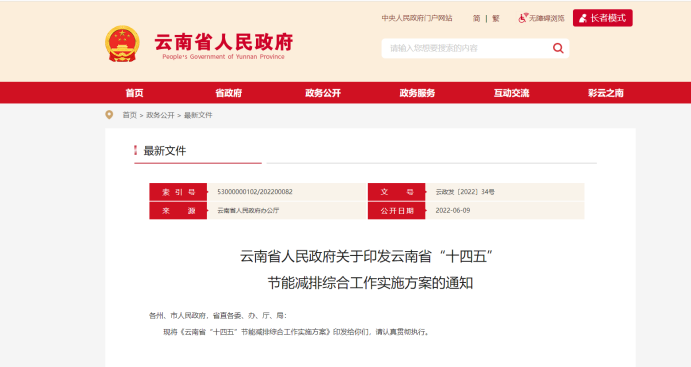Click body sentence starting 现将《云南省

coord(297,332)
